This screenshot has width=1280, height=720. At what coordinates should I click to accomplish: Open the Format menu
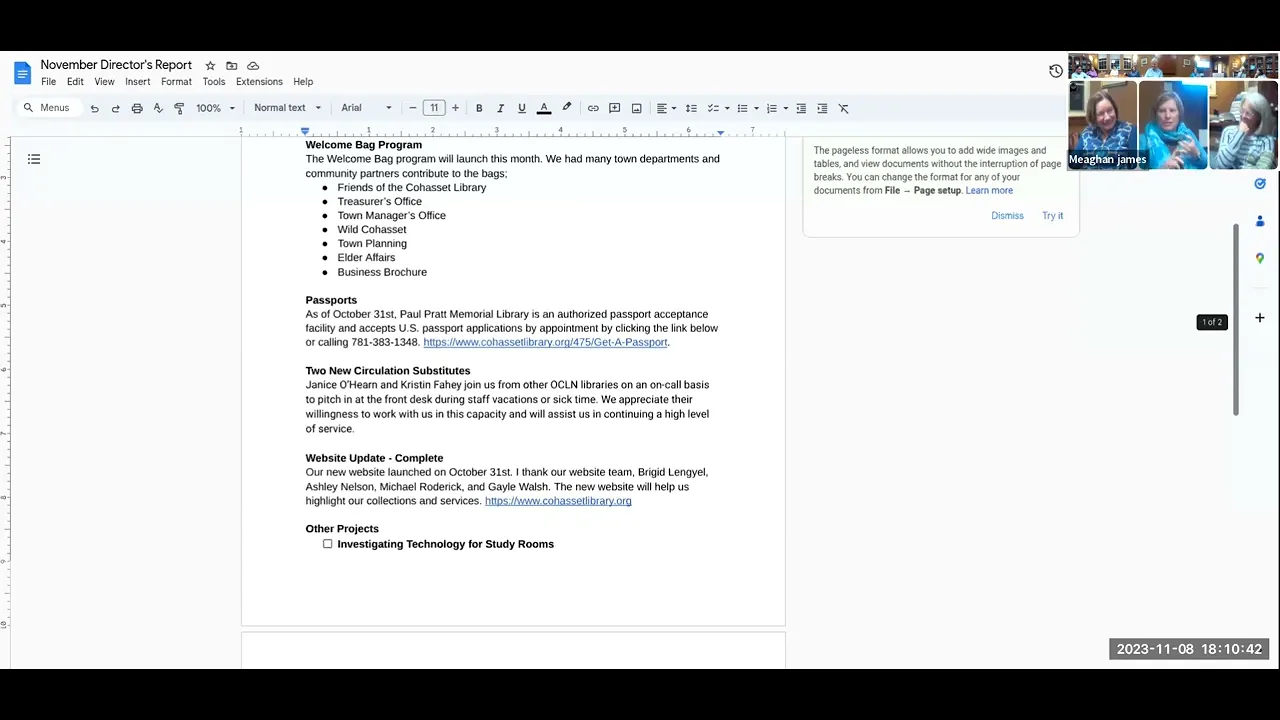click(x=176, y=82)
